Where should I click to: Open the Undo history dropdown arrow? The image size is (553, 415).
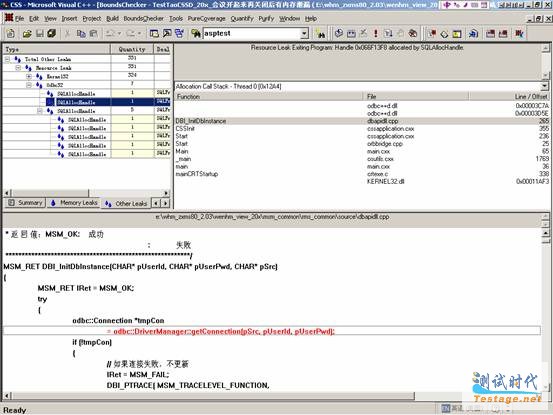click(x=119, y=33)
